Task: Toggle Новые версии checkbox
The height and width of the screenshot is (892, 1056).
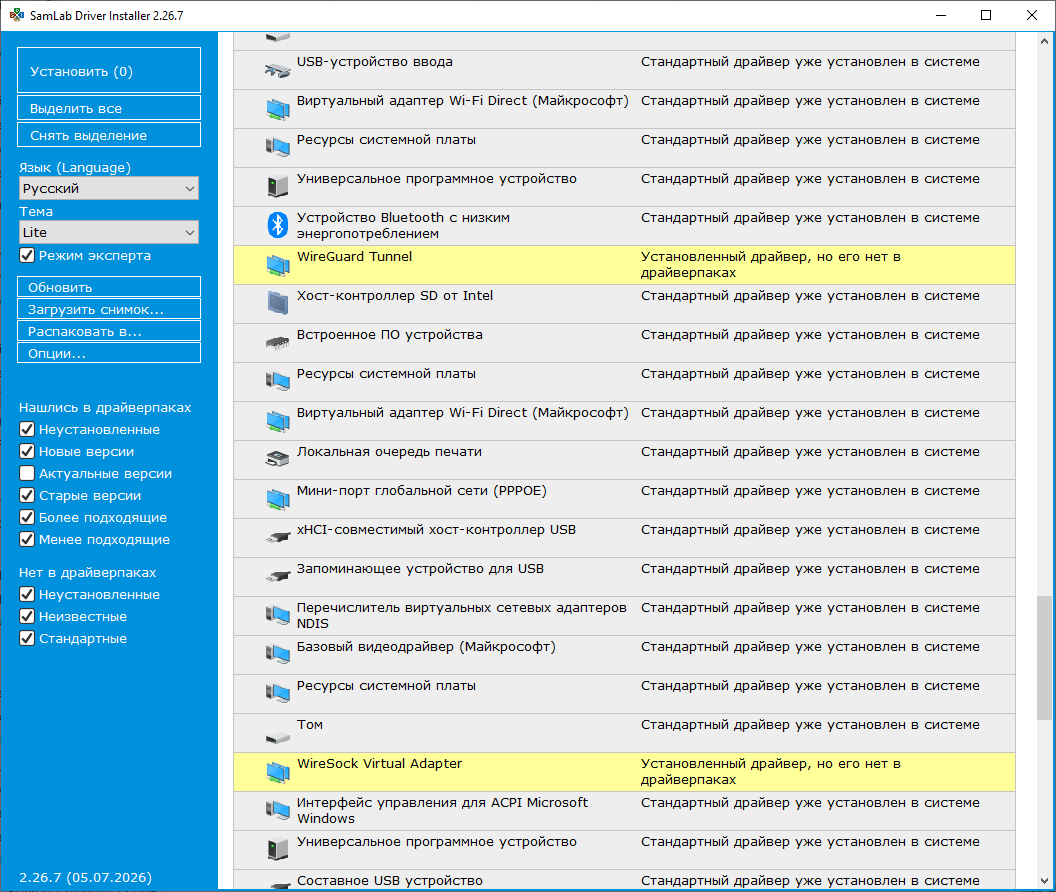Action: [x=27, y=451]
